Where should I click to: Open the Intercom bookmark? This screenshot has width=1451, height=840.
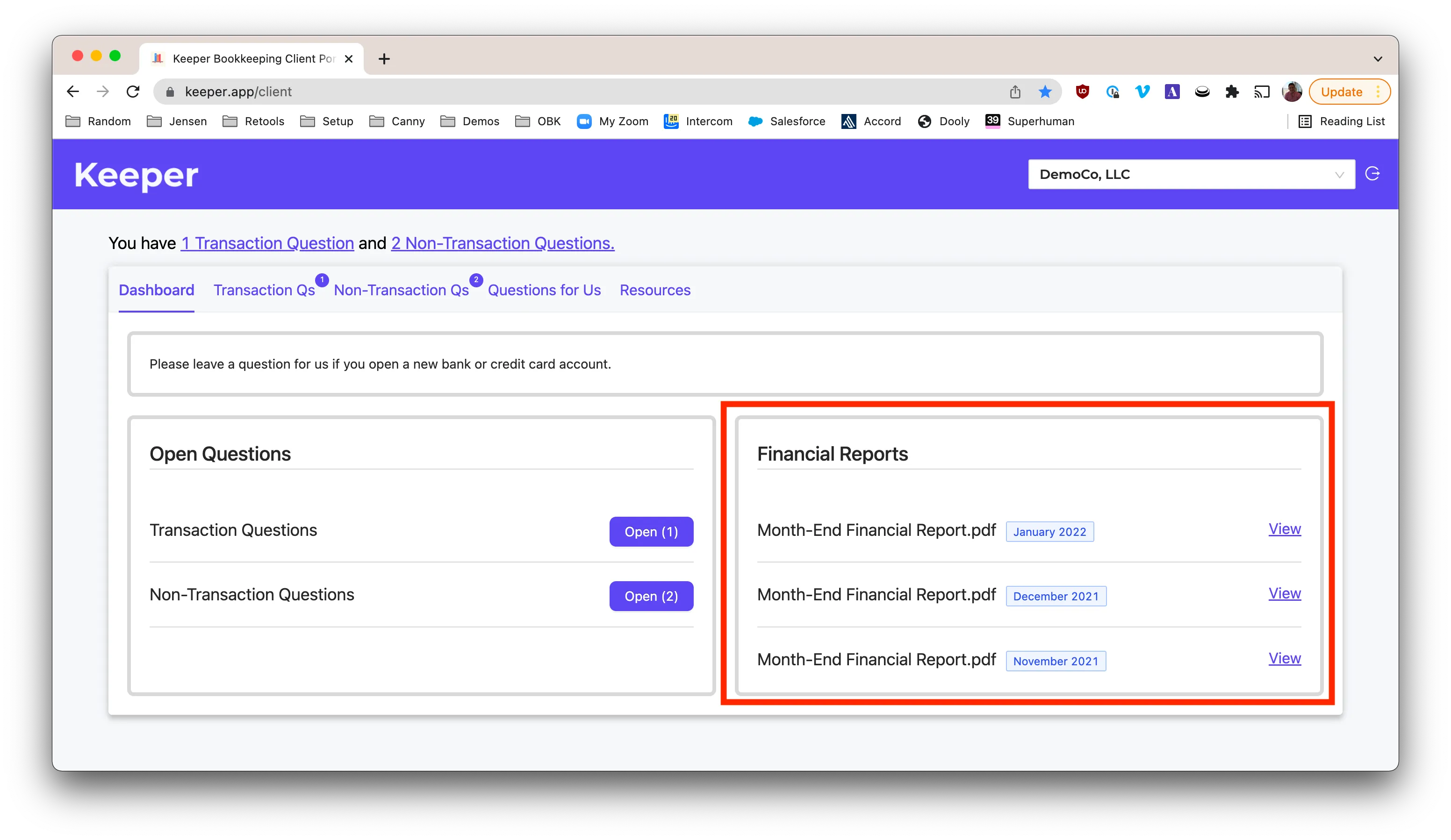pyautogui.click(x=698, y=121)
